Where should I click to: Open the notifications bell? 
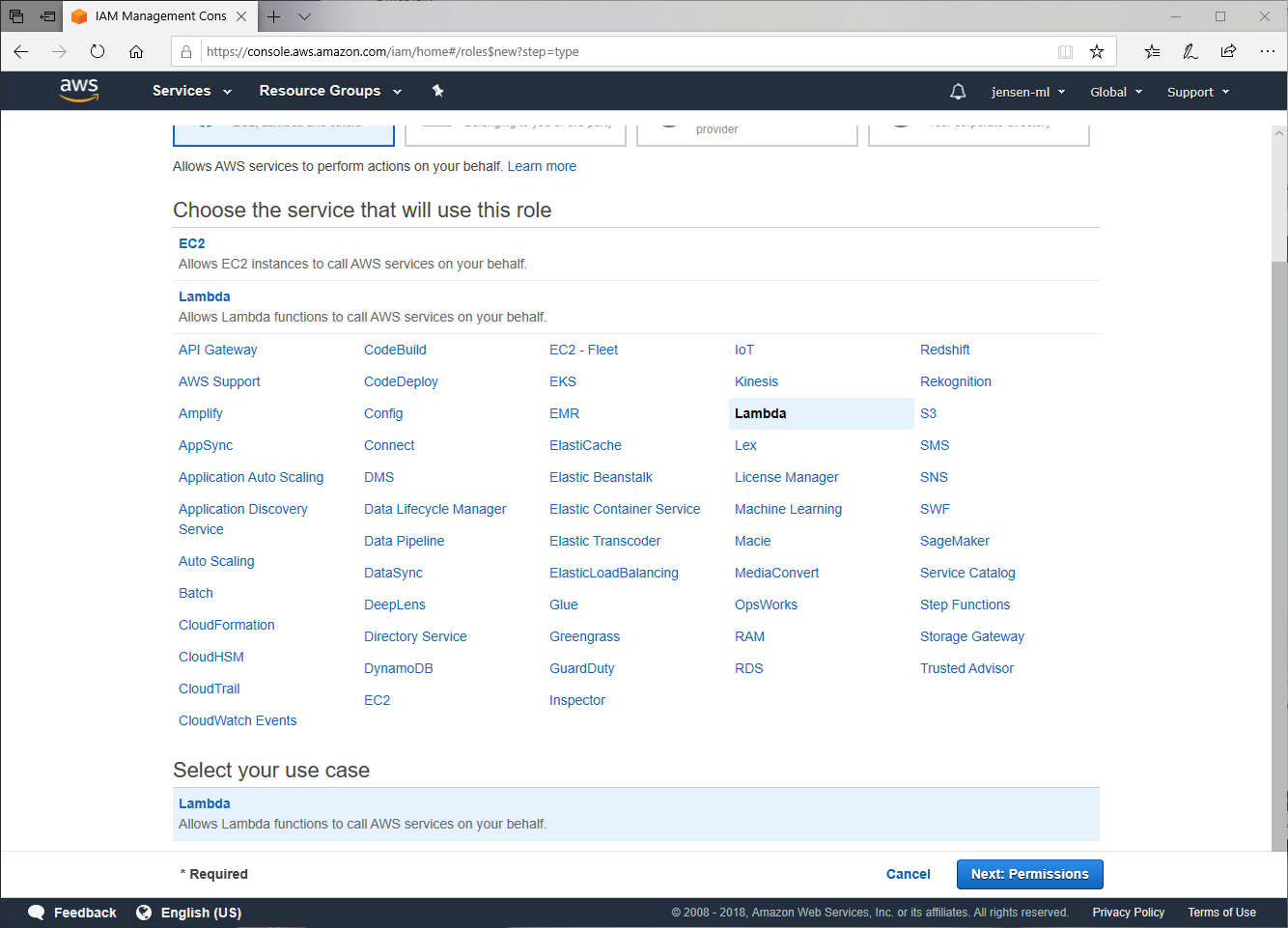click(957, 92)
